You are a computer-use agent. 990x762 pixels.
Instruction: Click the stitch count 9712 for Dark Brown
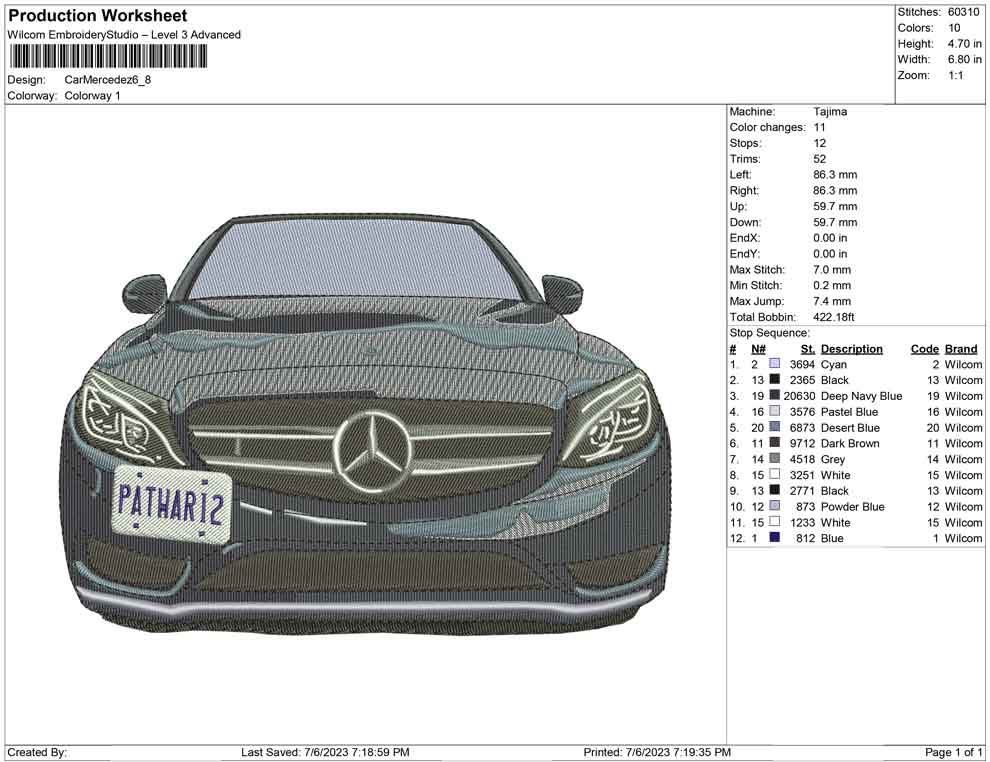[802, 443]
